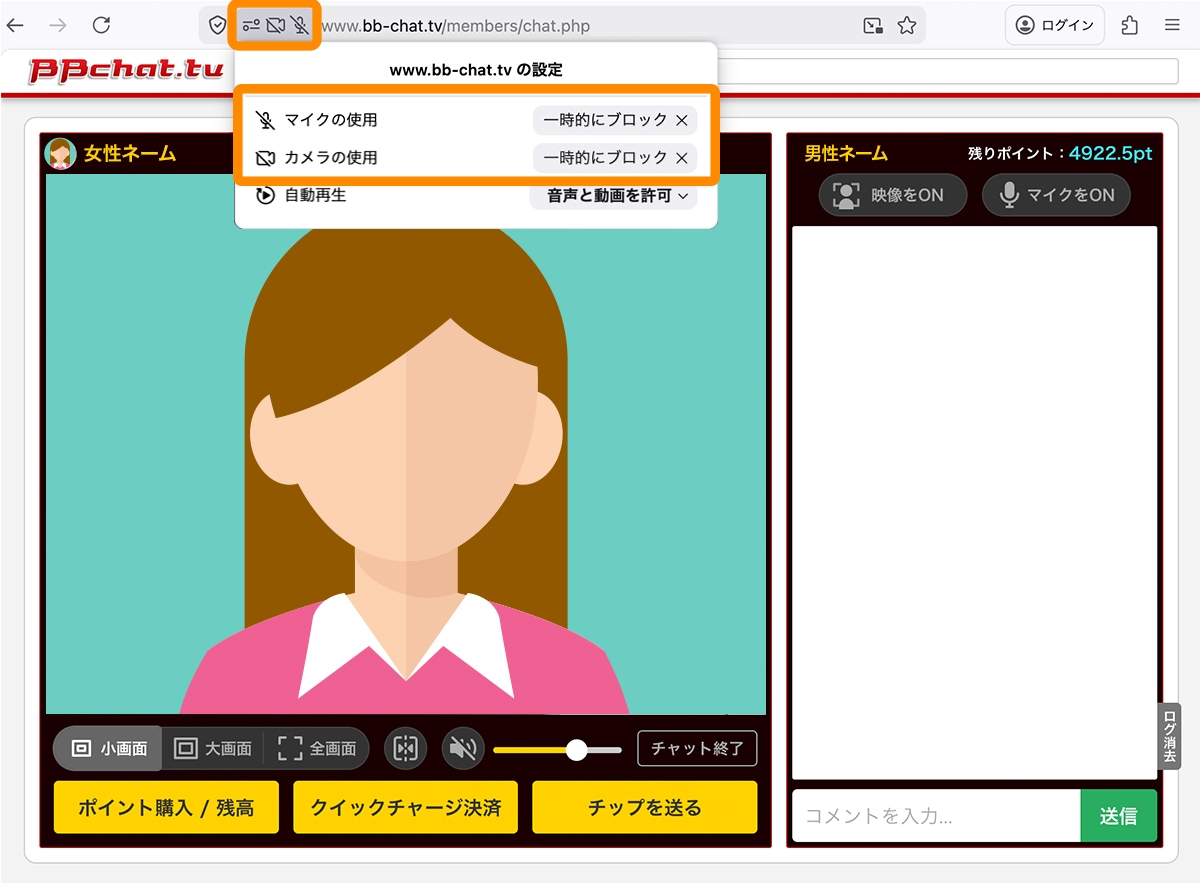Select the mirror/flip video icon

coord(405,748)
